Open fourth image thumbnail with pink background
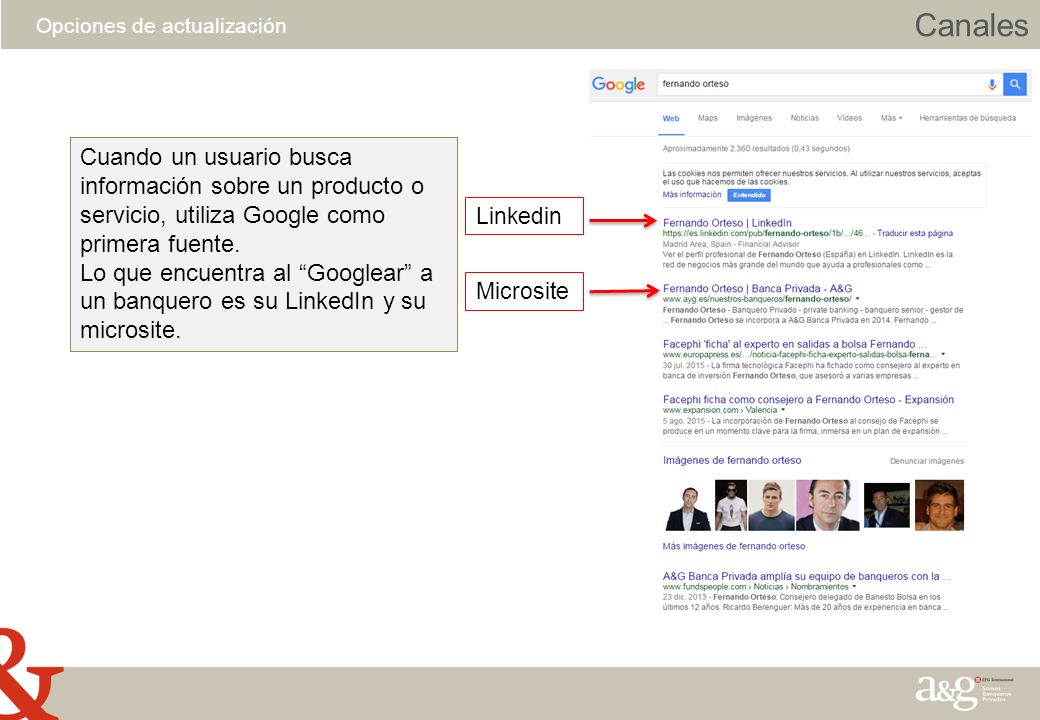The height and width of the screenshot is (720, 1040). pos(828,505)
